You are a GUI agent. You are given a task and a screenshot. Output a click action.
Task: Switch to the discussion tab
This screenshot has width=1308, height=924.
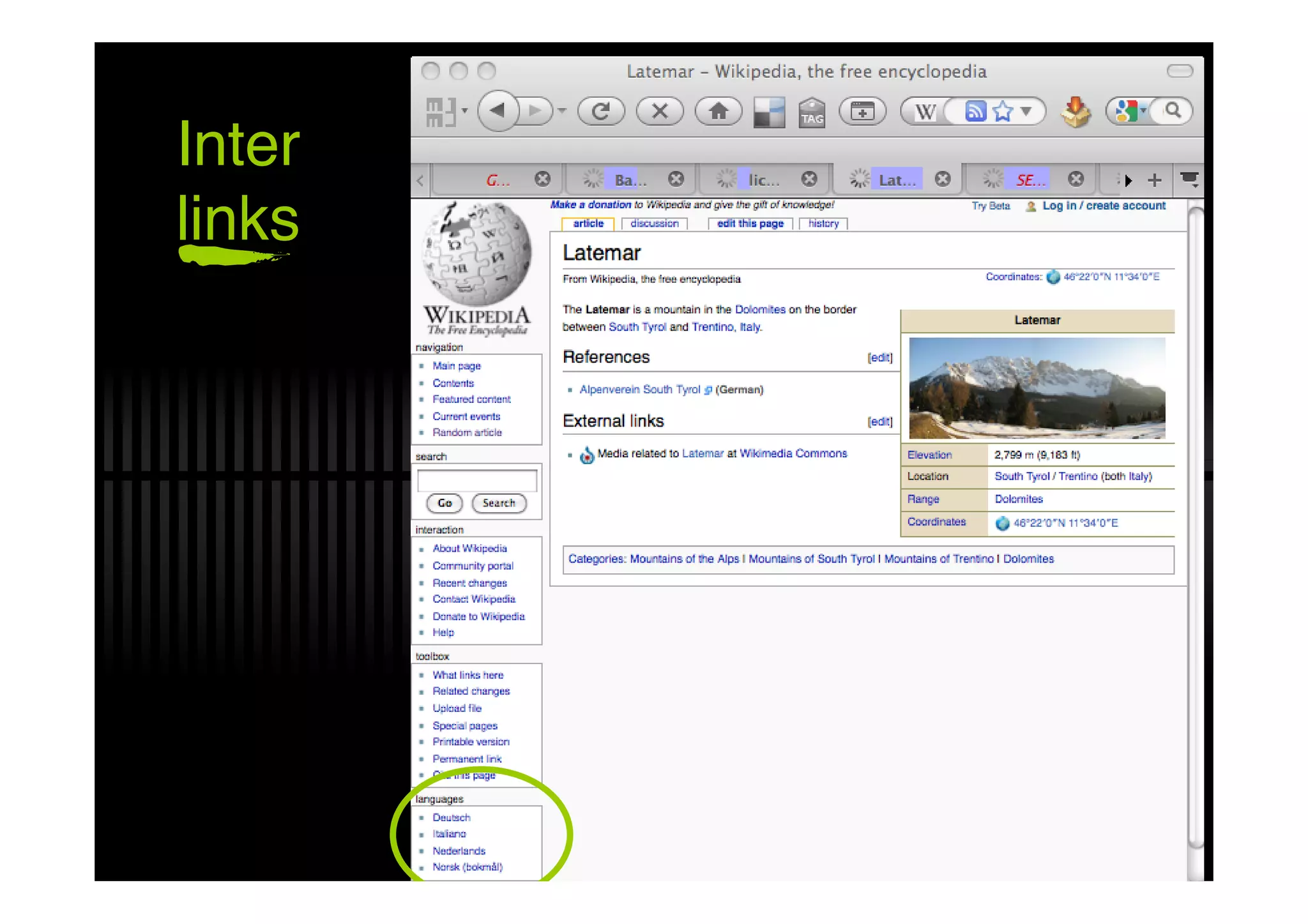[654, 223]
